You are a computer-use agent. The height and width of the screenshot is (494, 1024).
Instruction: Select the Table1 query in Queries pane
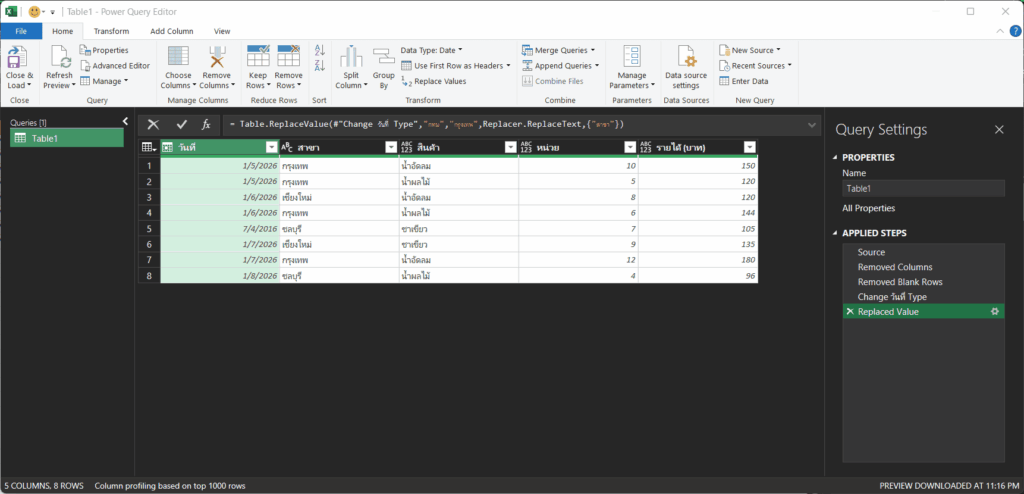pyautogui.click(x=67, y=138)
